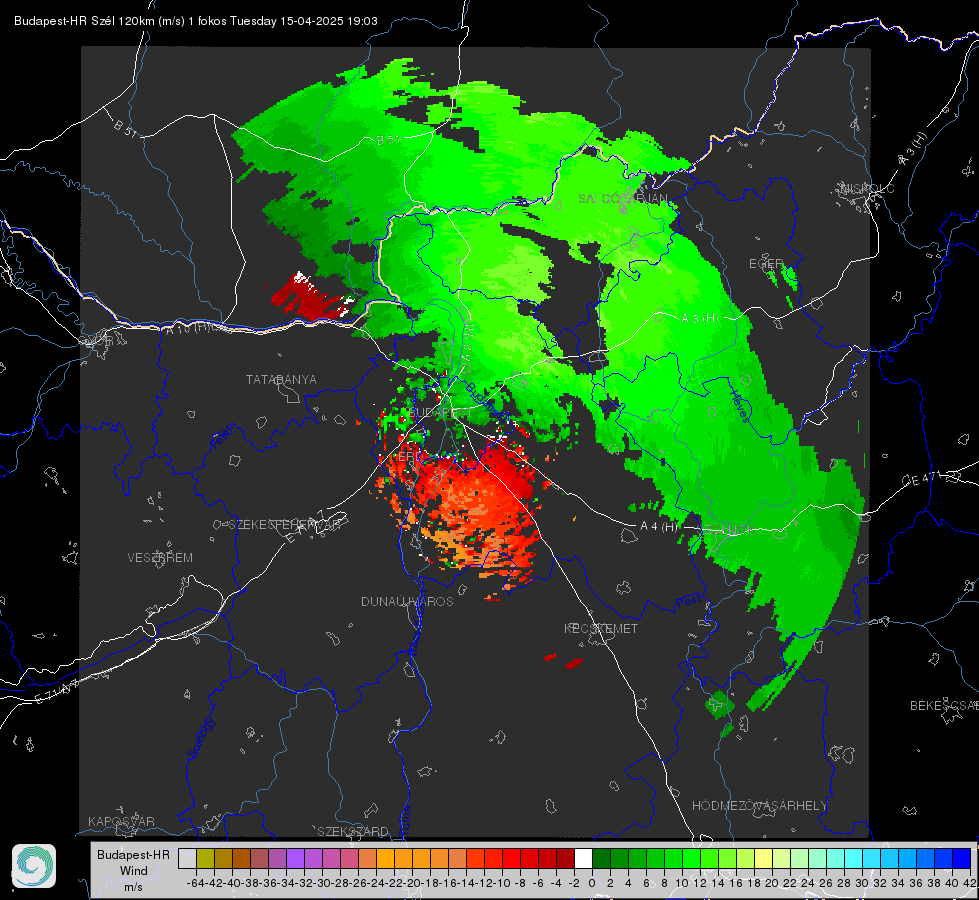Screen dimensions: 979x900
Task: Click the KAPOSVÁR city label
Action: pos(121,821)
